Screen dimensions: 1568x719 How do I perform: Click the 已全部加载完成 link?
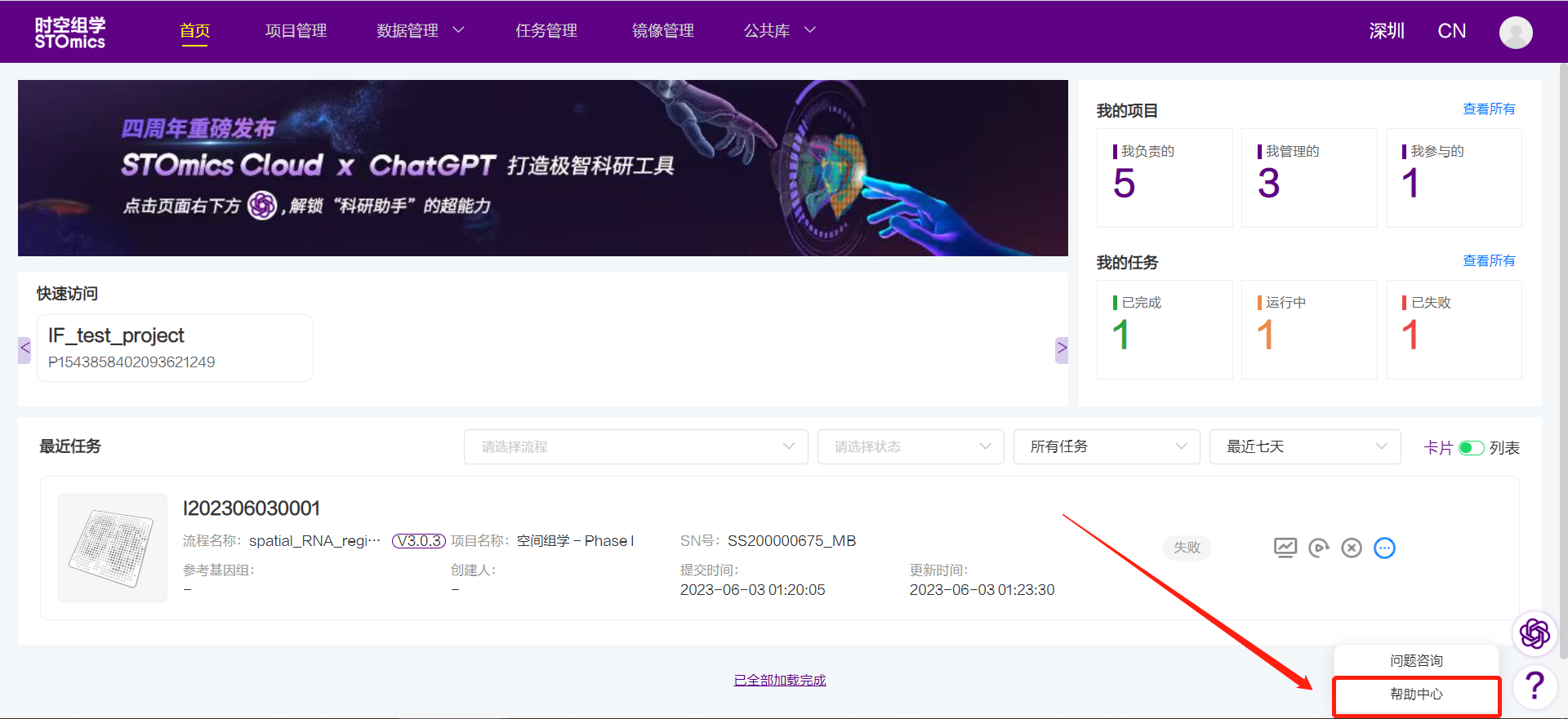click(779, 680)
